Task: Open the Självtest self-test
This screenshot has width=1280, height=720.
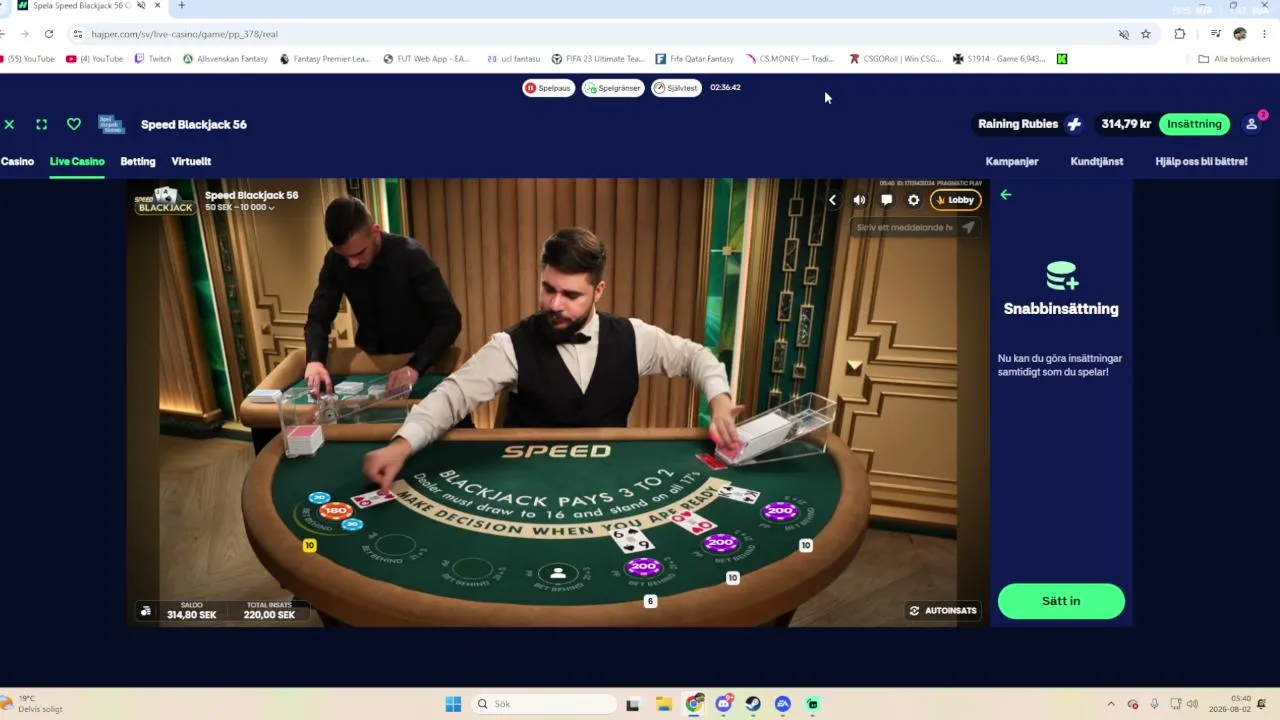Action: coord(676,88)
